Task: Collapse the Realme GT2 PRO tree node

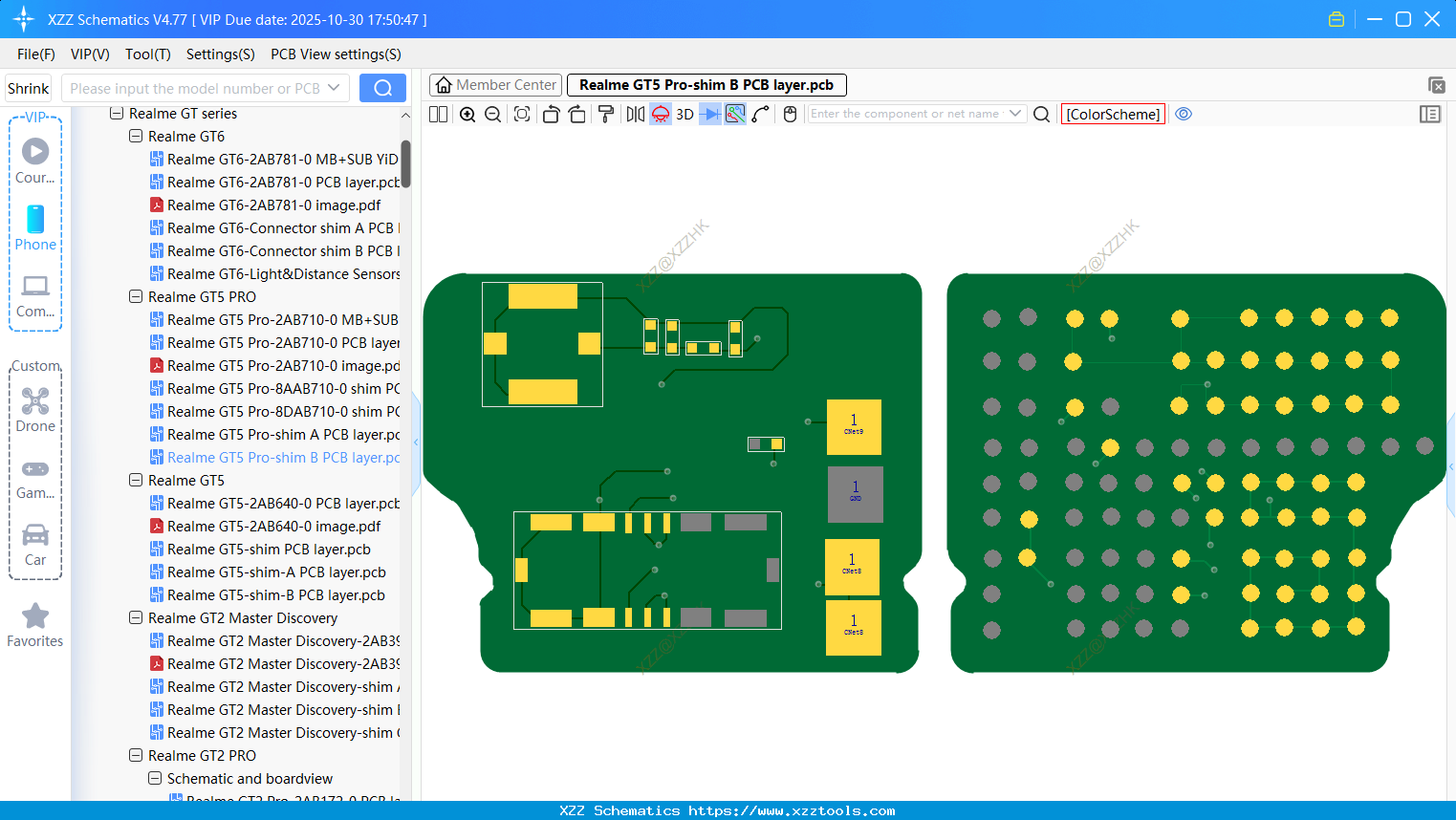Action: coord(136,756)
